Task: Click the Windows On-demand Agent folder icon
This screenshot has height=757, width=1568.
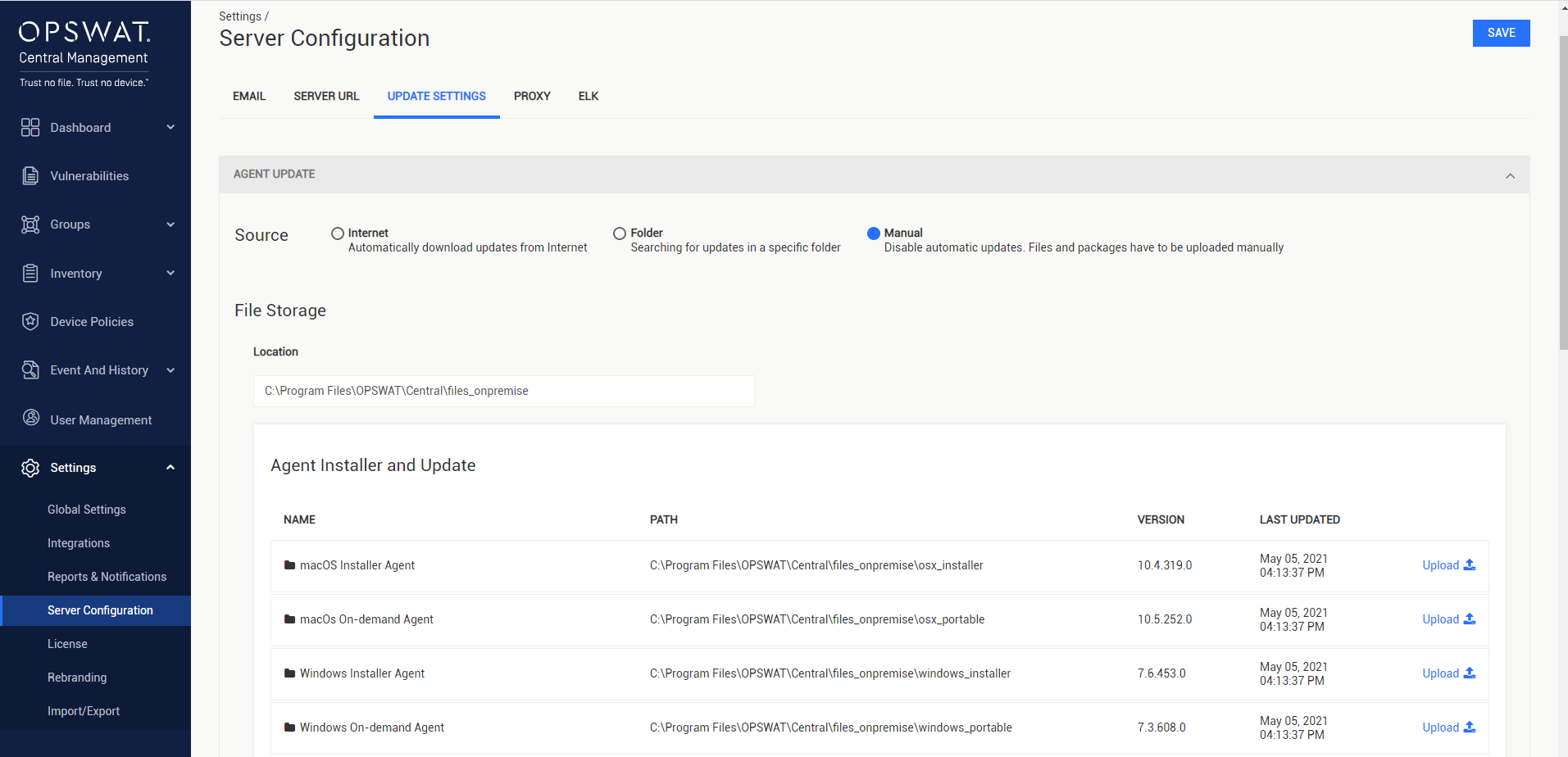Action: [289, 728]
